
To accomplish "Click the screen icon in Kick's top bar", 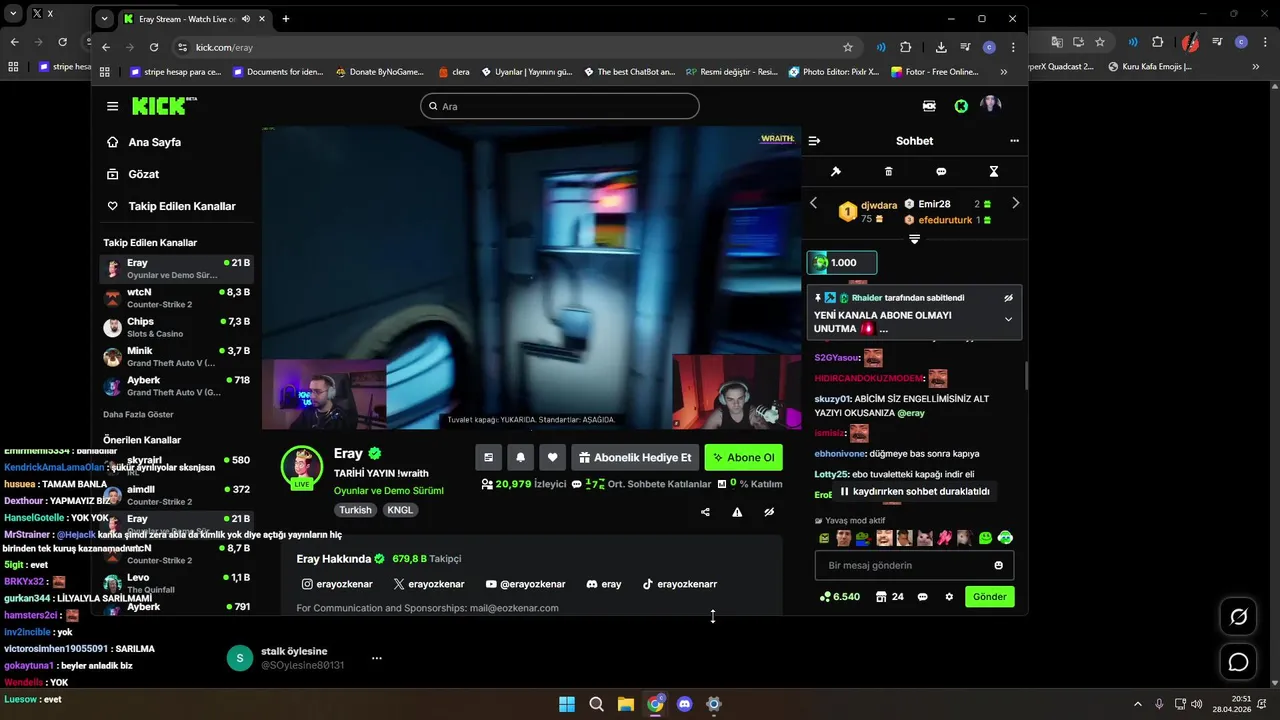I will pyautogui.click(x=929, y=106).
